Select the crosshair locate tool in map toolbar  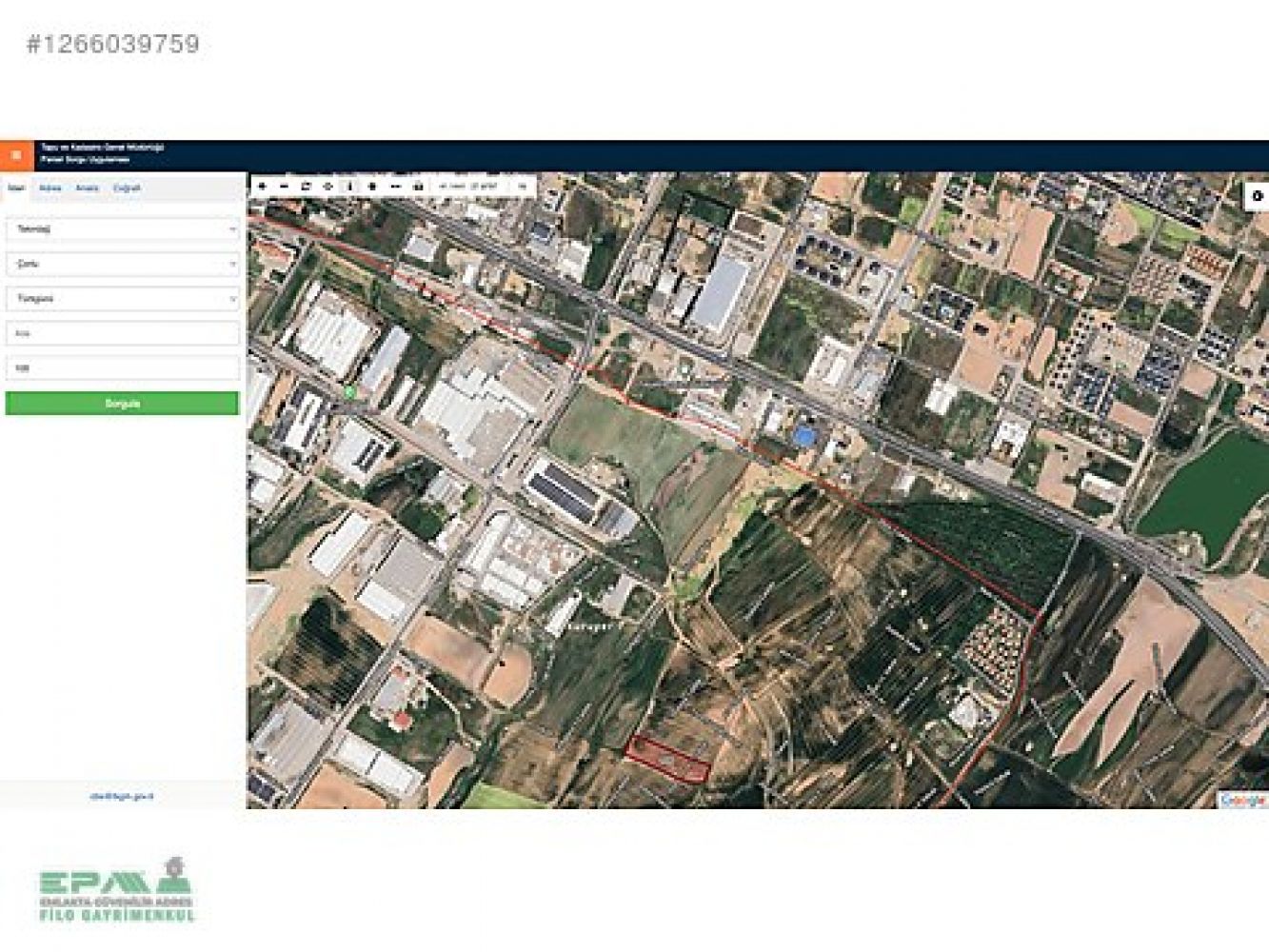pos(327,187)
